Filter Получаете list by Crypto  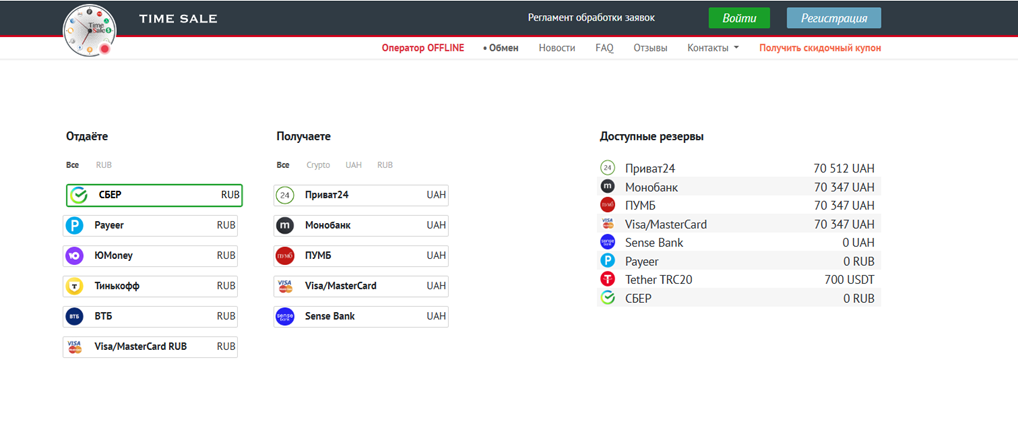[x=318, y=165]
